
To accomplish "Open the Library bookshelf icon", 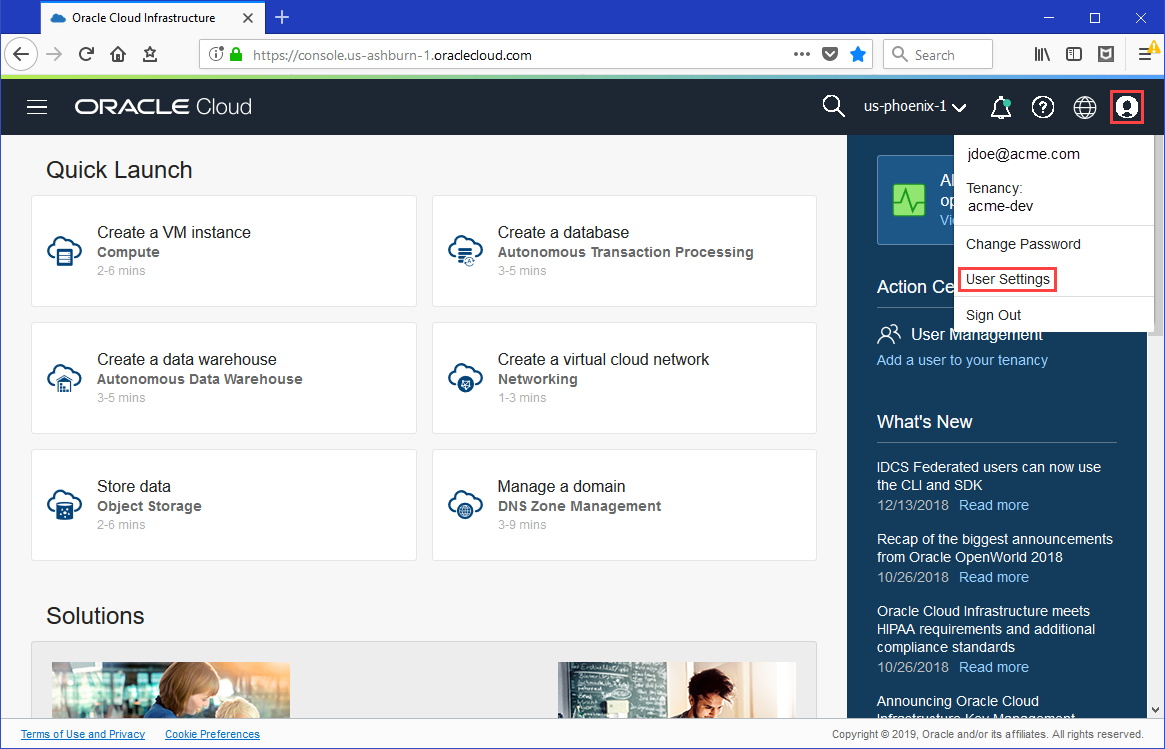I will 1042,54.
